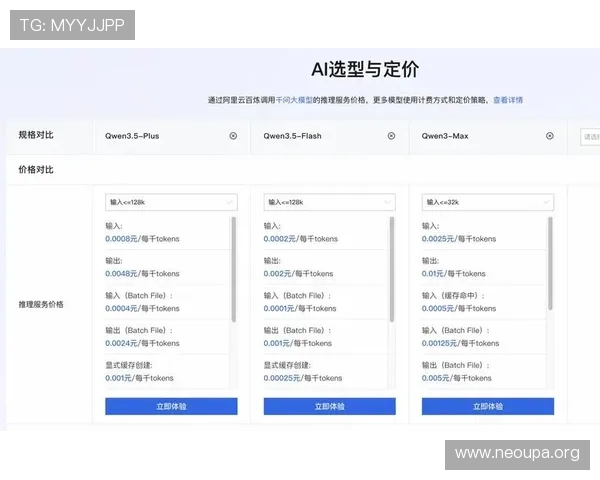The height and width of the screenshot is (480, 600).
Task: Click the Qwen3-Max price list scrollbar
Action: tap(550, 263)
